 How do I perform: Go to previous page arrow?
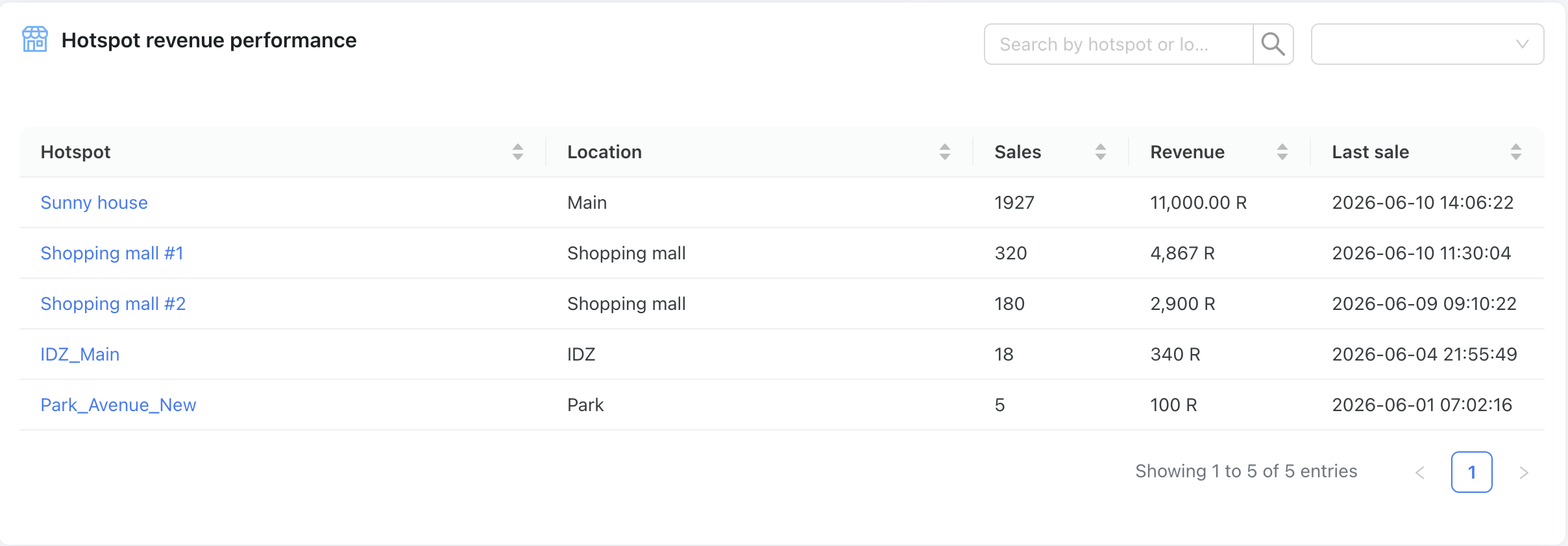1420,473
